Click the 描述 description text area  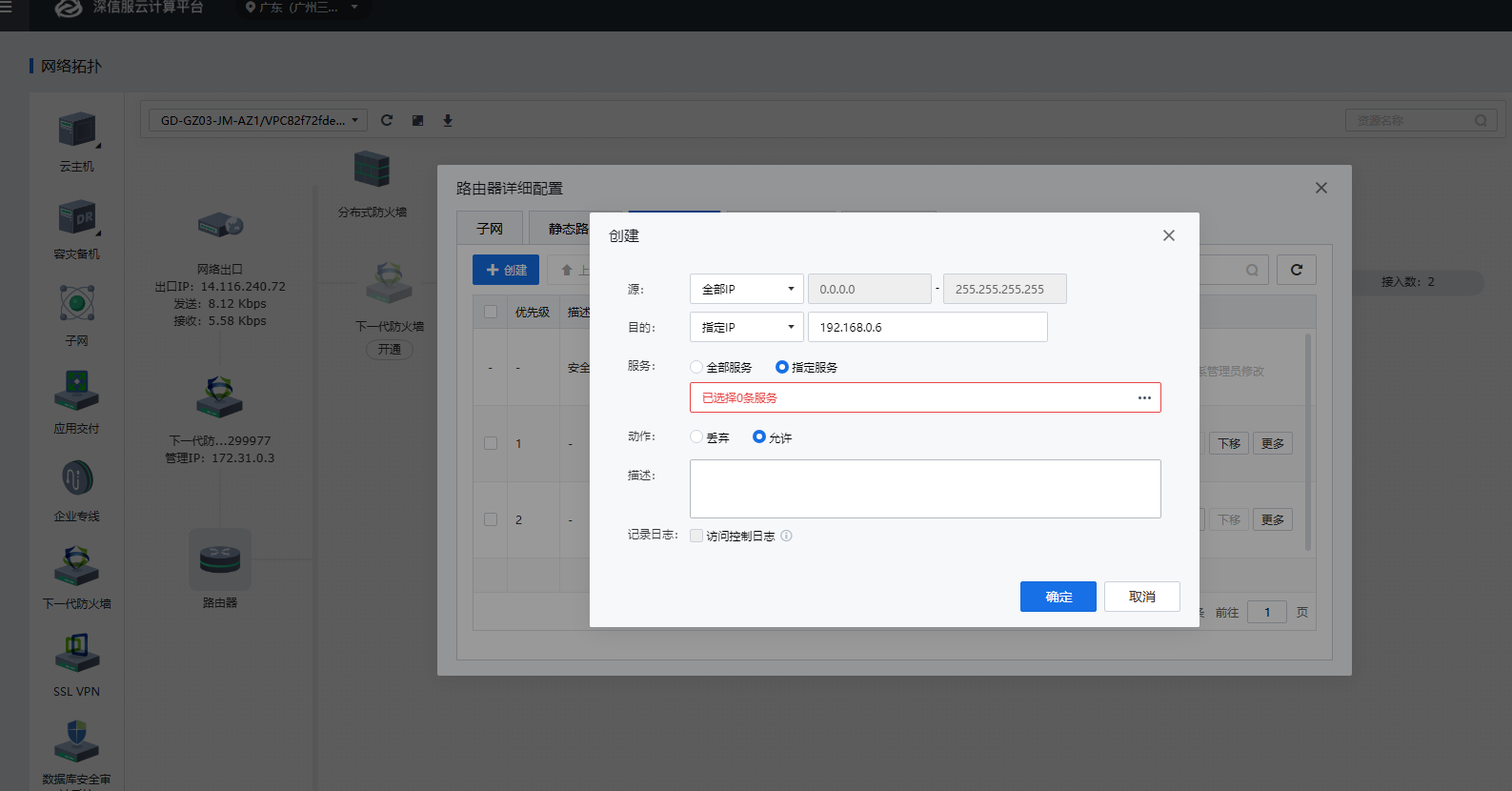click(x=924, y=489)
